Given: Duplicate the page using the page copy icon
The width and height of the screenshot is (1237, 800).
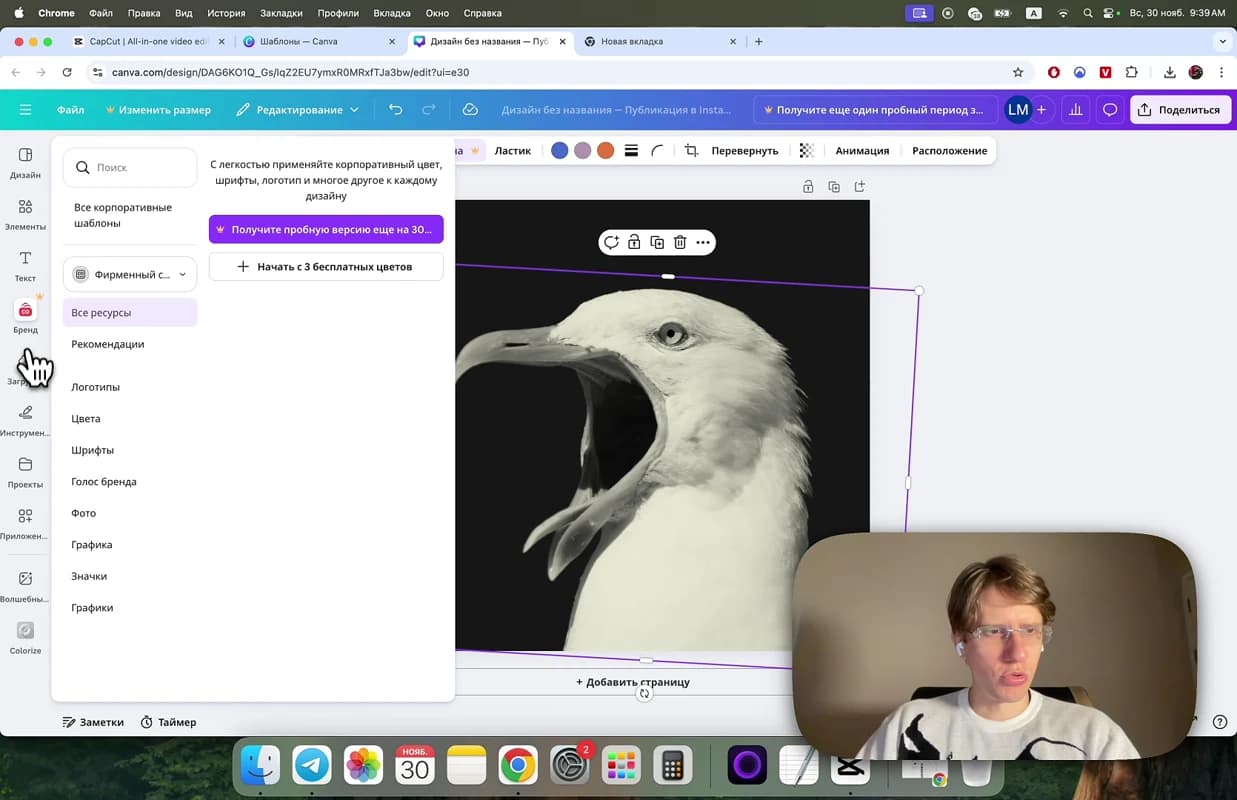Looking at the screenshot, I should (834, 187).
